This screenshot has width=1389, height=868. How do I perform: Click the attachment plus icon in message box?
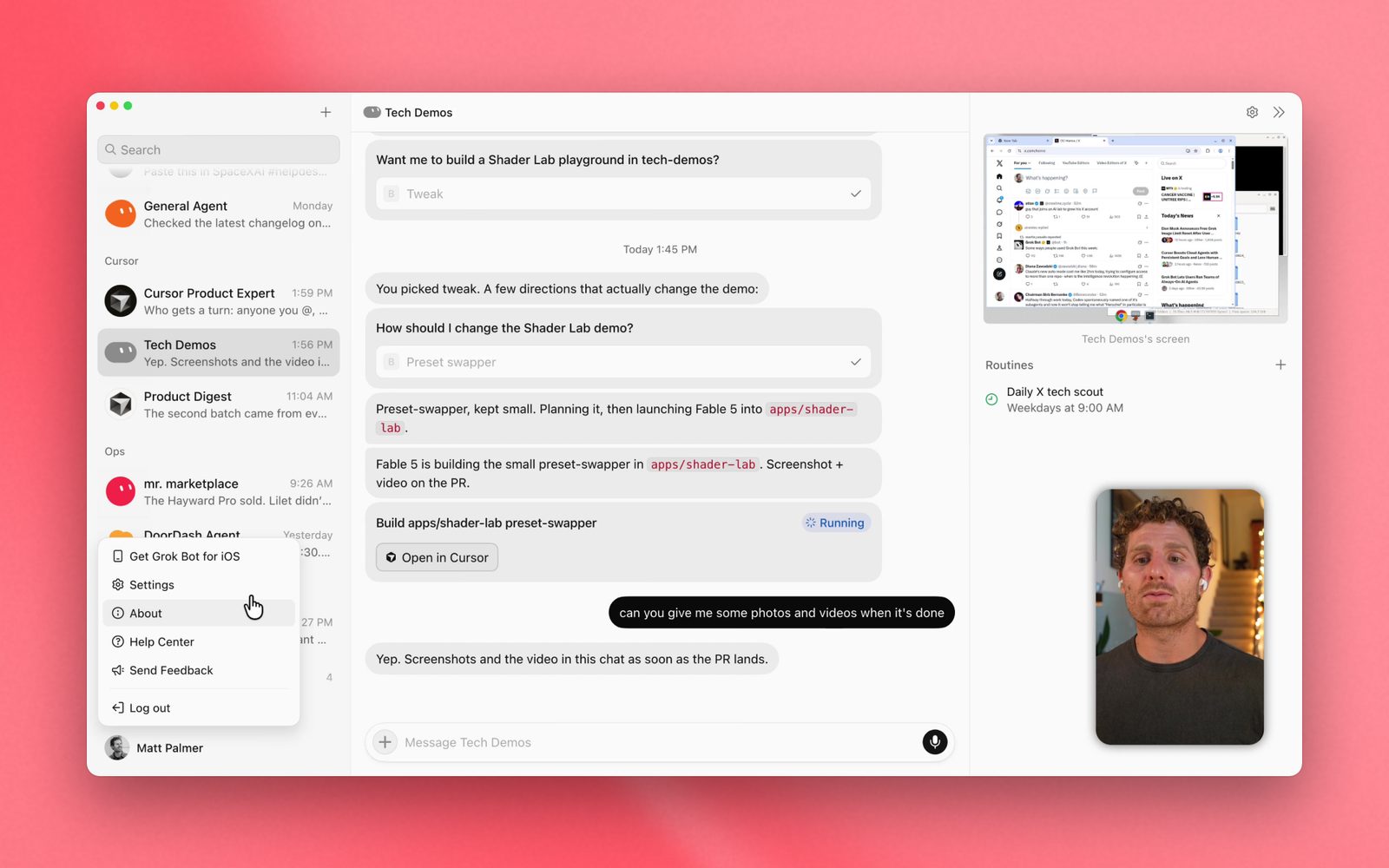click(385, 742)
